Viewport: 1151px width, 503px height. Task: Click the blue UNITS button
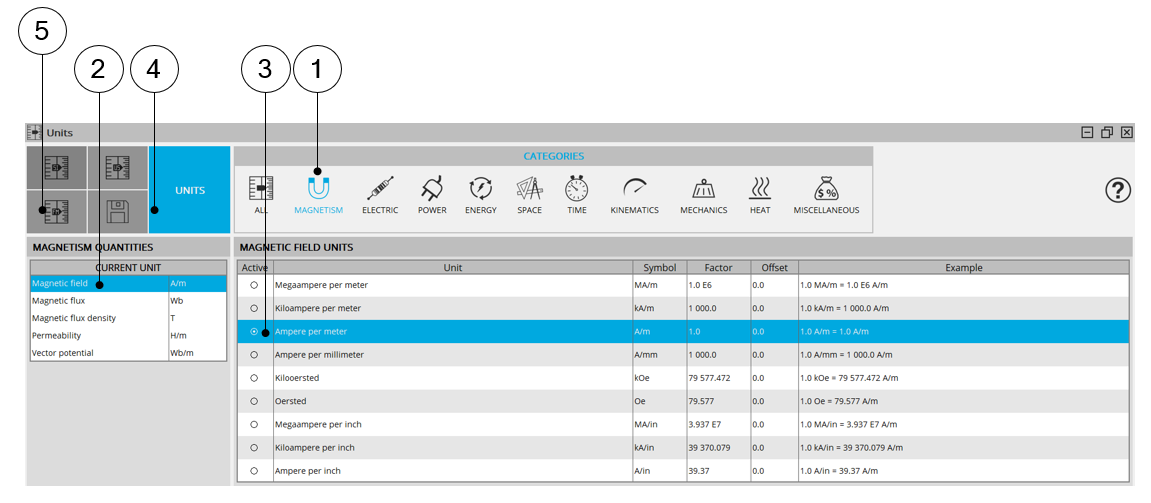click(189, 190)
